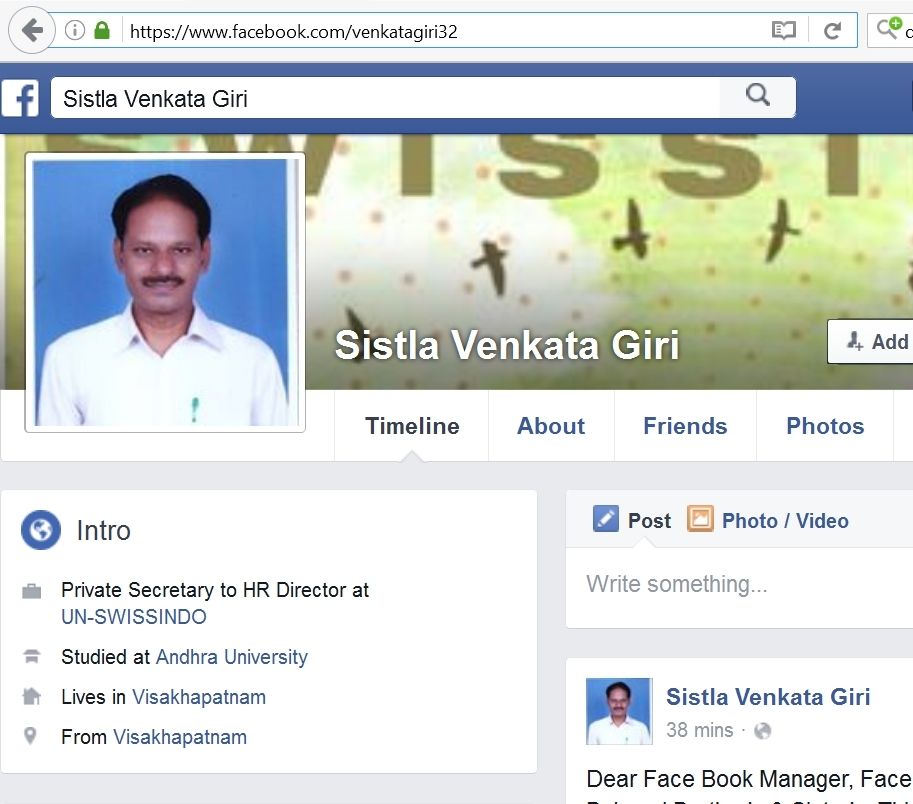Open the site information (i) icon
The image size is (913, 804).
[75, 30]
